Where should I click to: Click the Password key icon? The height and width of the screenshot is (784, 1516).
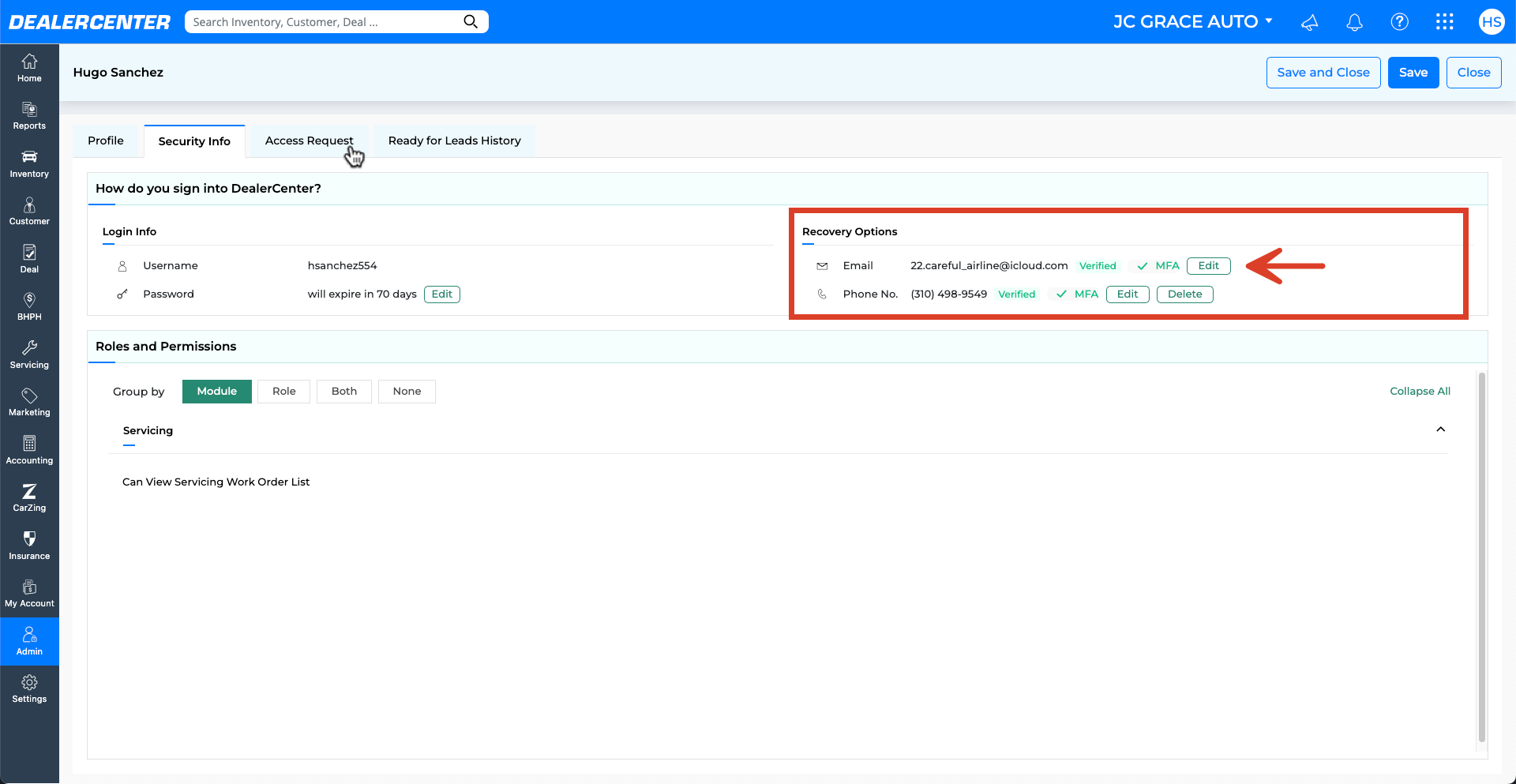coord(122,294)
